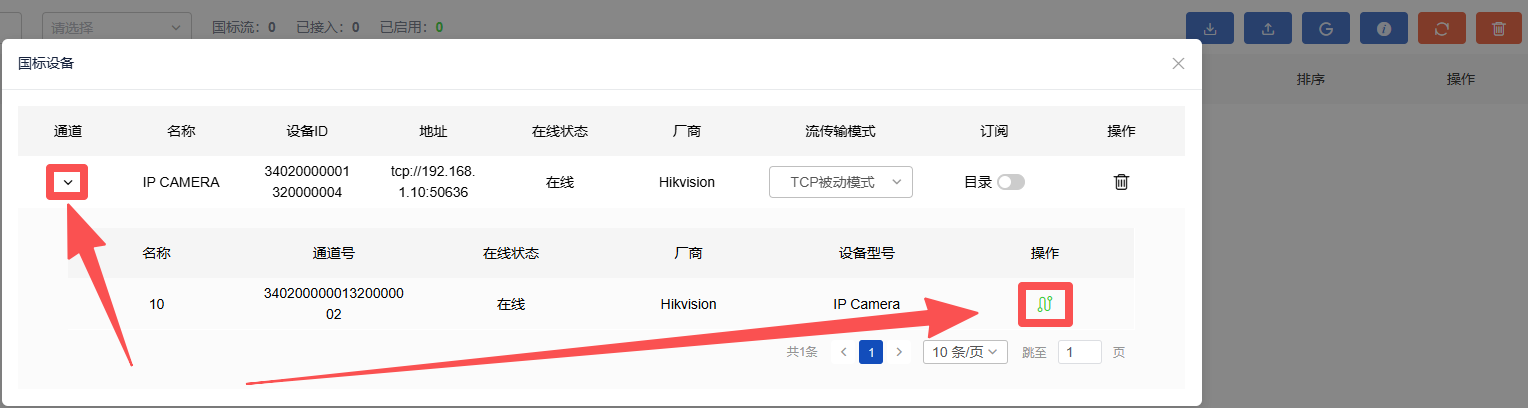Open the 请选择 dropdown at the top
This screenshot has height=408, width=1528.
[x=118, y=27]
